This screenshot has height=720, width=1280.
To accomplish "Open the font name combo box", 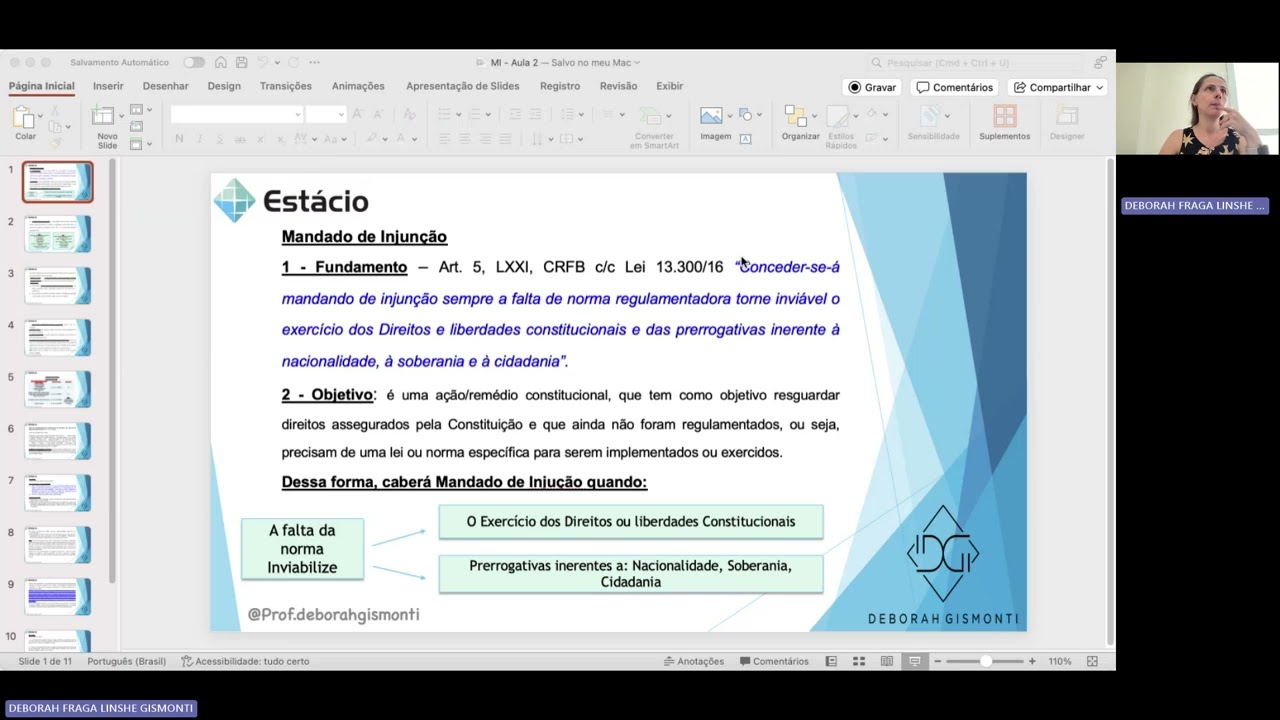I will (x=236, y=114).
